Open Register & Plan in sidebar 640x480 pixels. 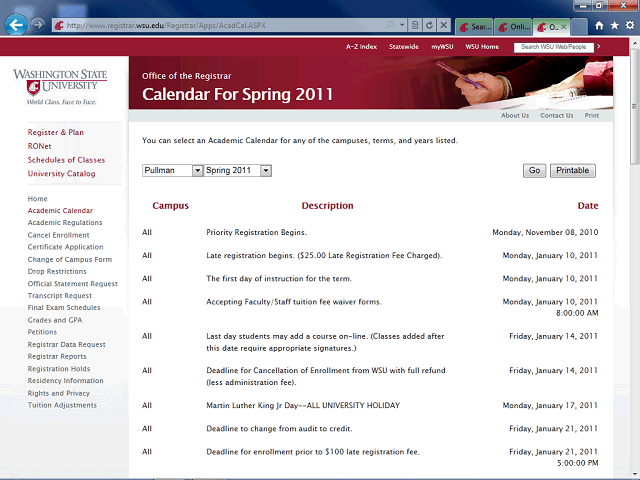click(56, 132)
